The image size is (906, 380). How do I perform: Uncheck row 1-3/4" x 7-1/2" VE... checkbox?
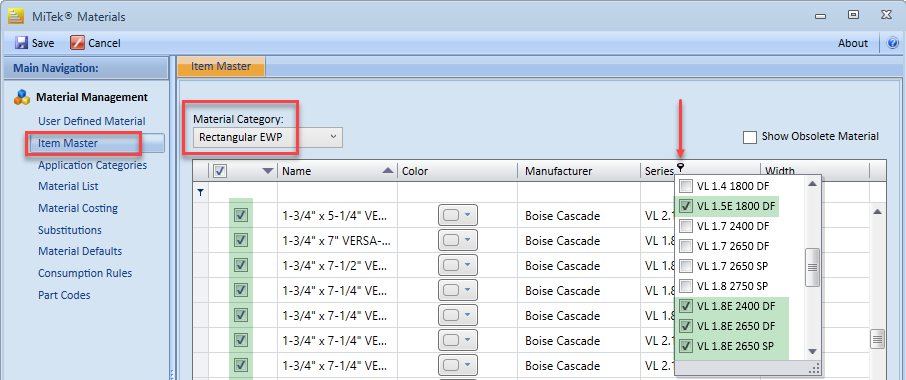point(241,266)
